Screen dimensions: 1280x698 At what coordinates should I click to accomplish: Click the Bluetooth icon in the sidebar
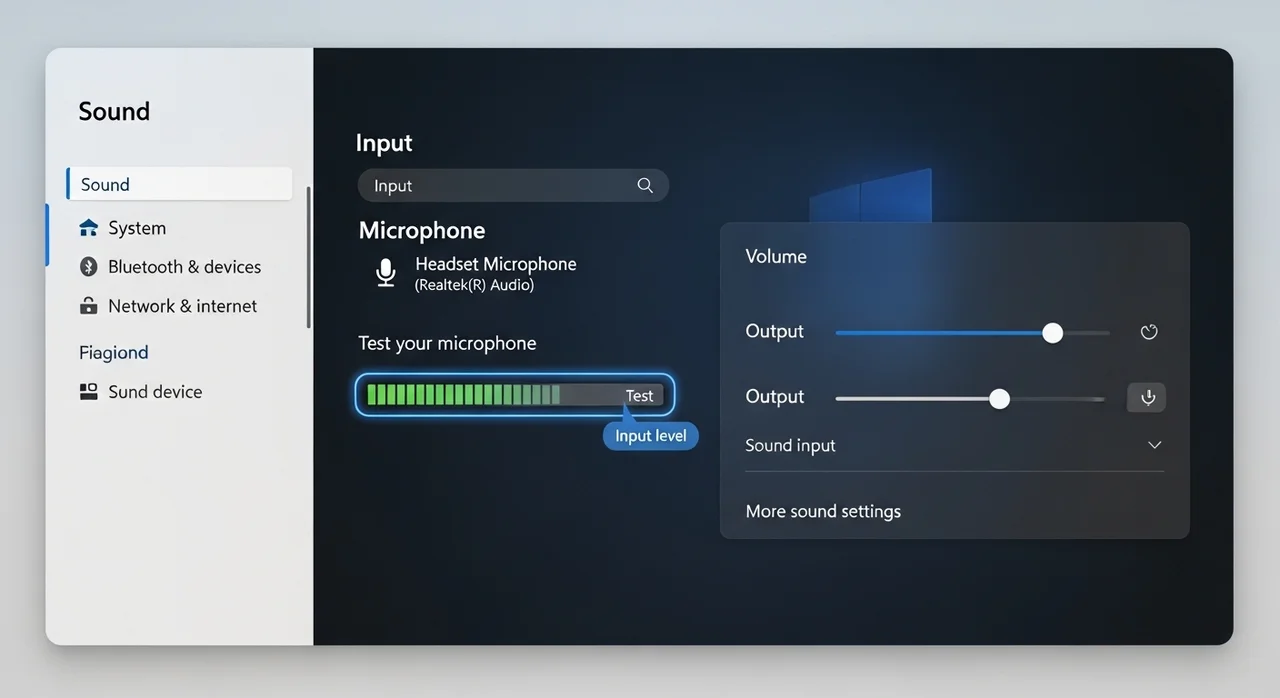tap(89, 267)
